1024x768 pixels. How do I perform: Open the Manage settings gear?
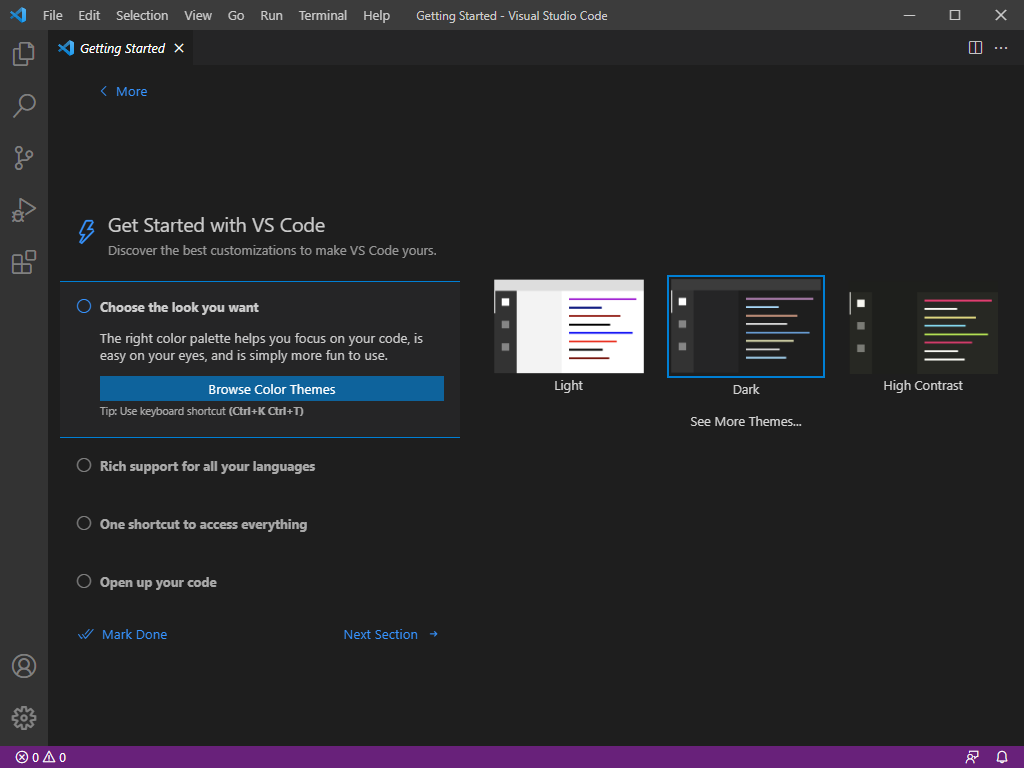tap(23, 717)
